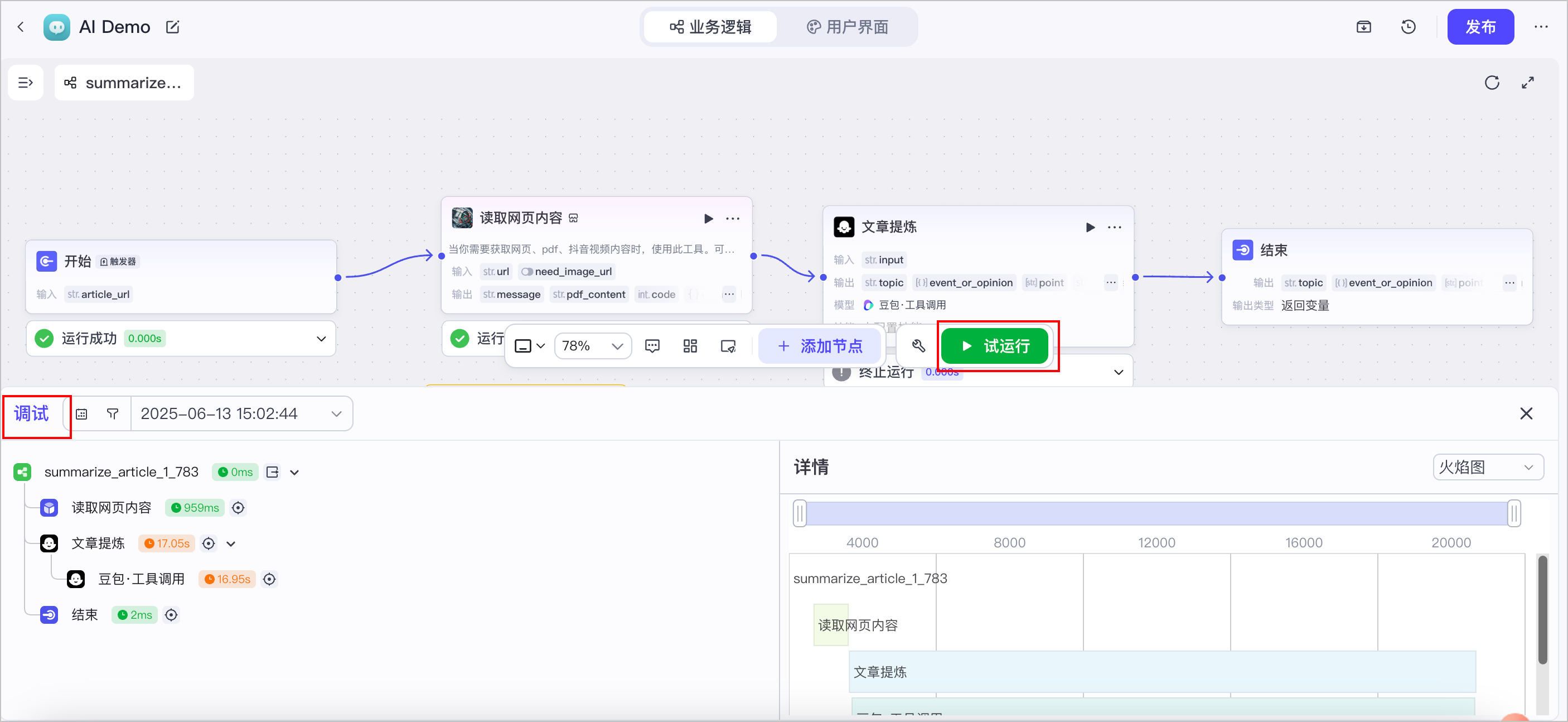This screenshot has width=1568, height=722.
Task: Run the 读取网页内容 node play icon
Action: [x=709, y=218]
